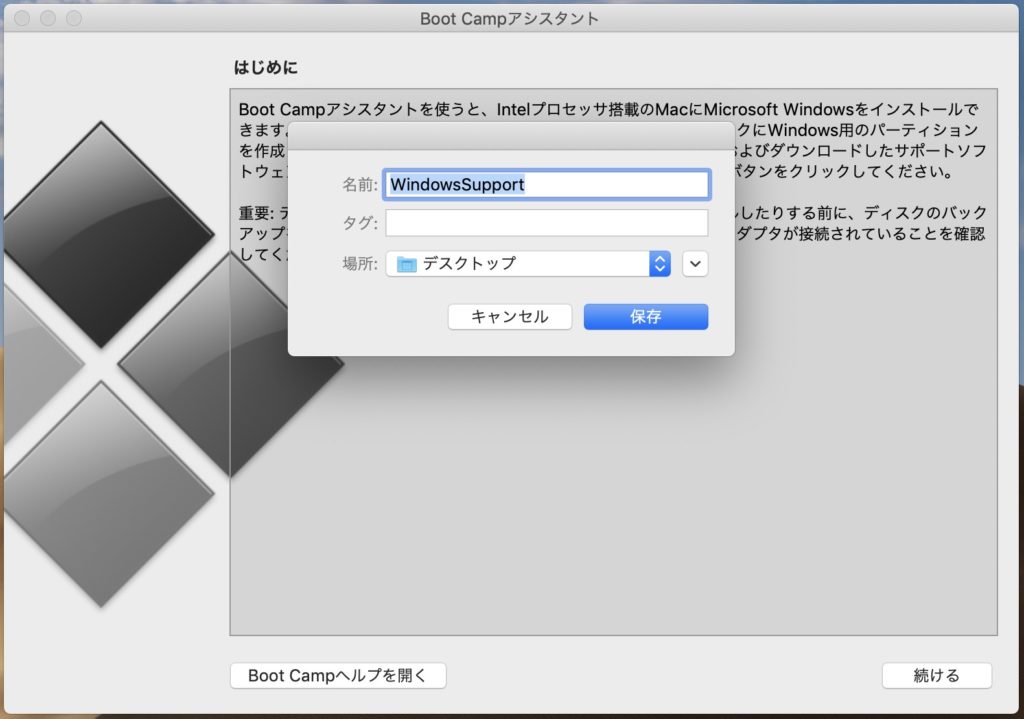The image size is (1024, 719).
Task: Click the 名前 field containing WindowsSupport
Action: click(x=547, y=184)
